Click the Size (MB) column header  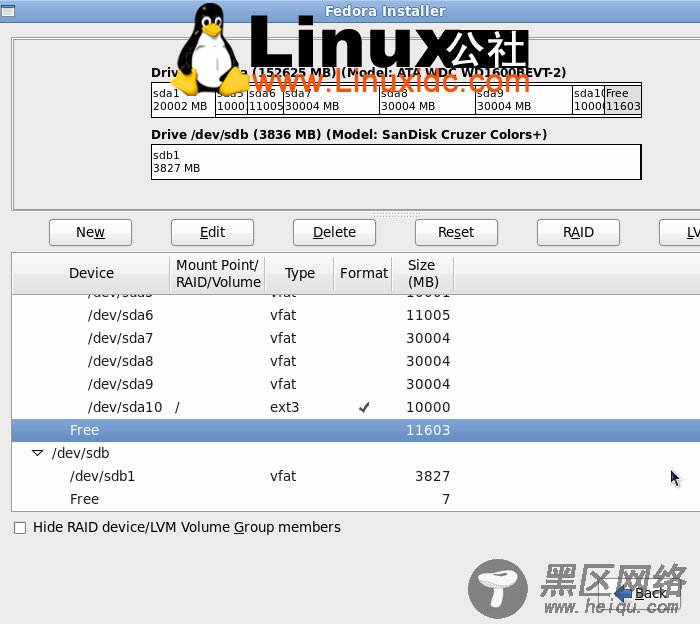[x=423, y=273]
